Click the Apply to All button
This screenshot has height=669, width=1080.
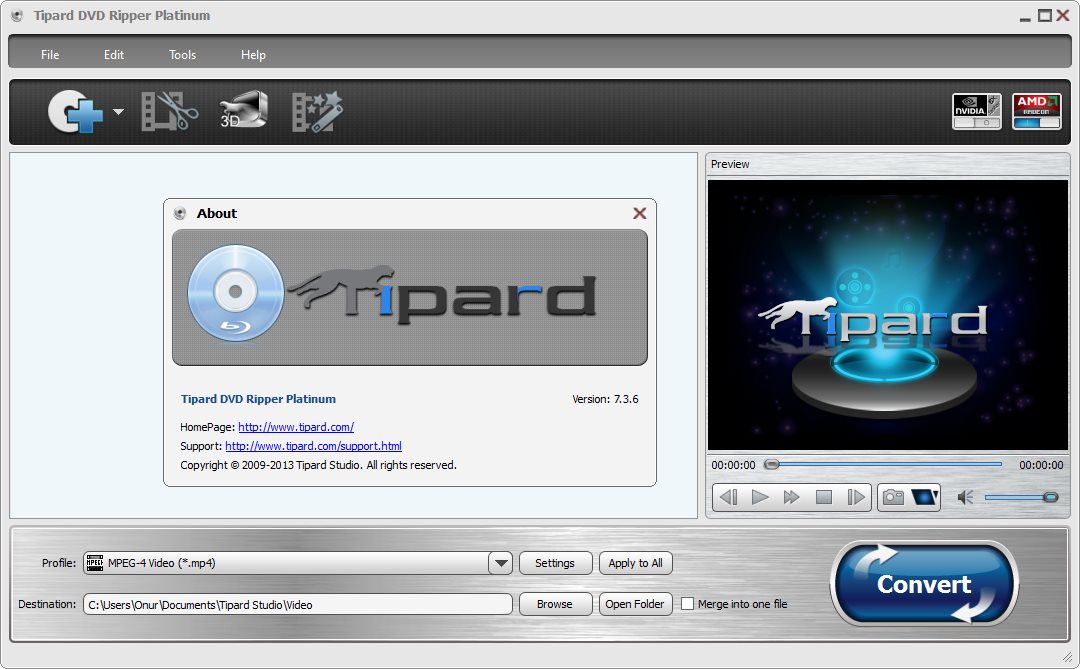coord(635,563)
